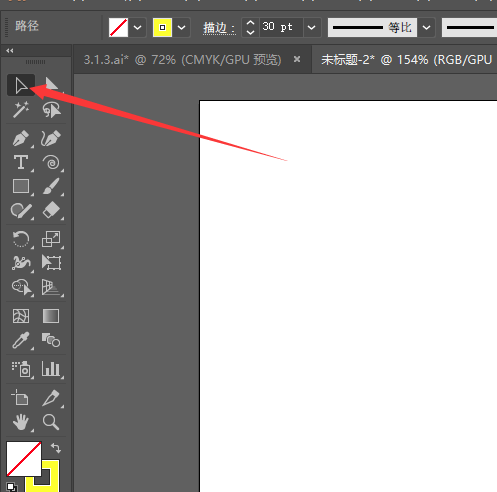This screenshot has height=492, width=497.
Task: Select the Free Transform tool
Action: click(51, 263)
